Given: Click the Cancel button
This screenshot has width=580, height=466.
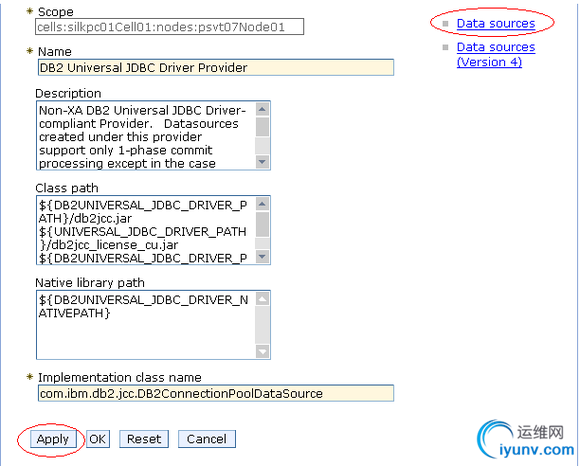Looking at the screenshot, I should pyautogui.click(x=206, y=439).
